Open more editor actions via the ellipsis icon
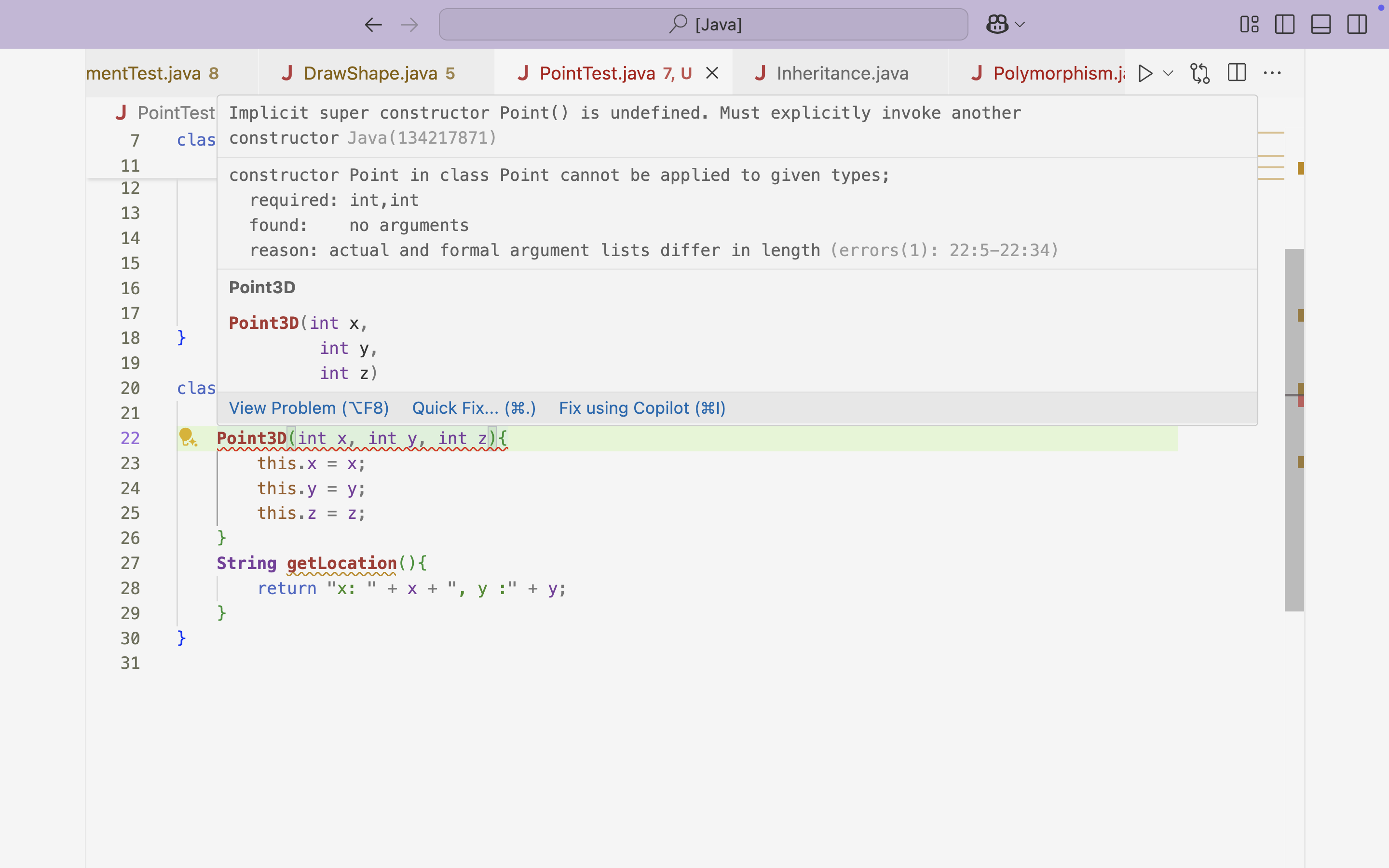This screenshot has width=1389, height=868. (1272, 73)
